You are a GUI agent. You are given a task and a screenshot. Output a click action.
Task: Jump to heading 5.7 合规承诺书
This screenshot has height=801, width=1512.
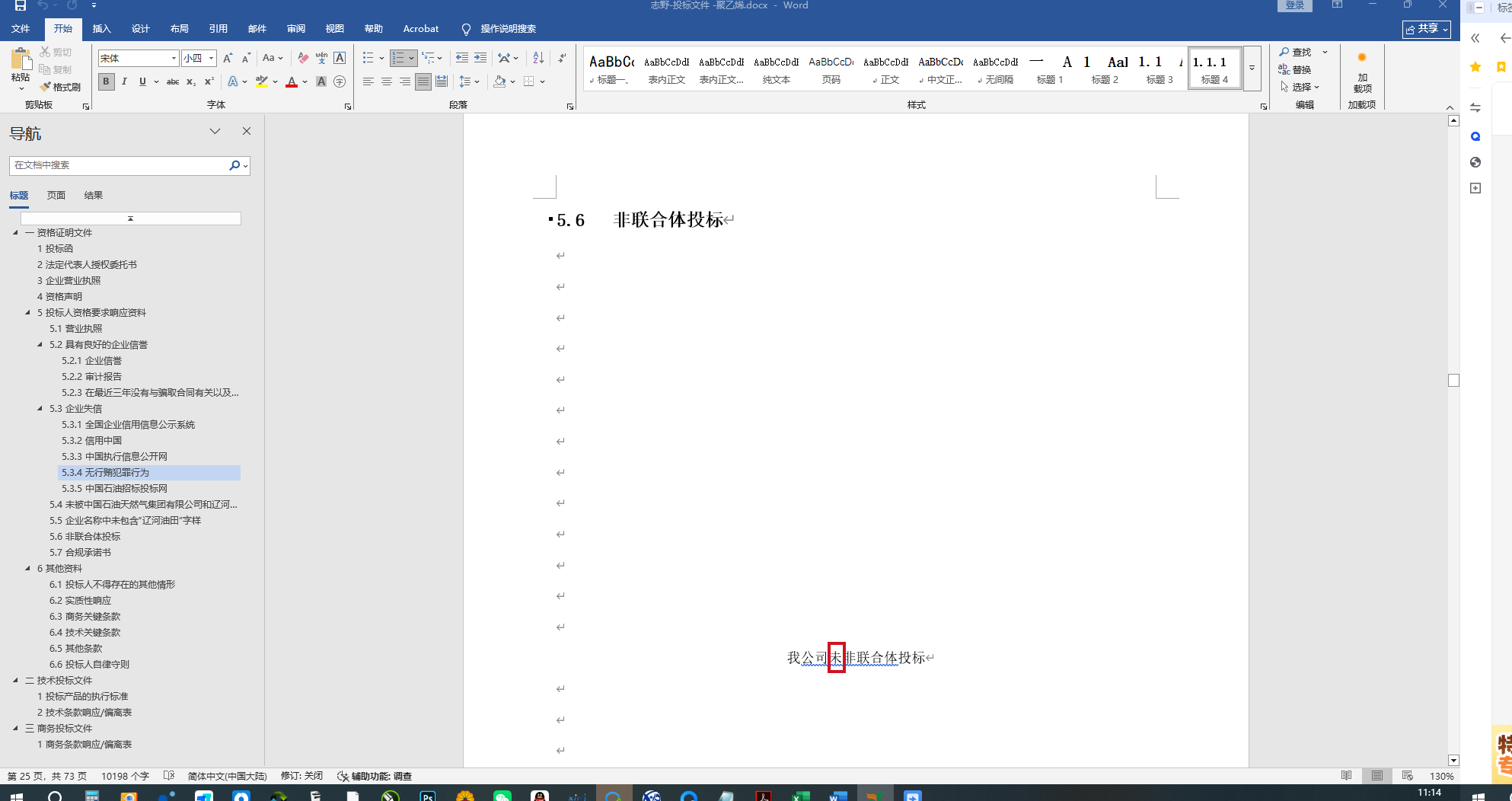[80, 553]
